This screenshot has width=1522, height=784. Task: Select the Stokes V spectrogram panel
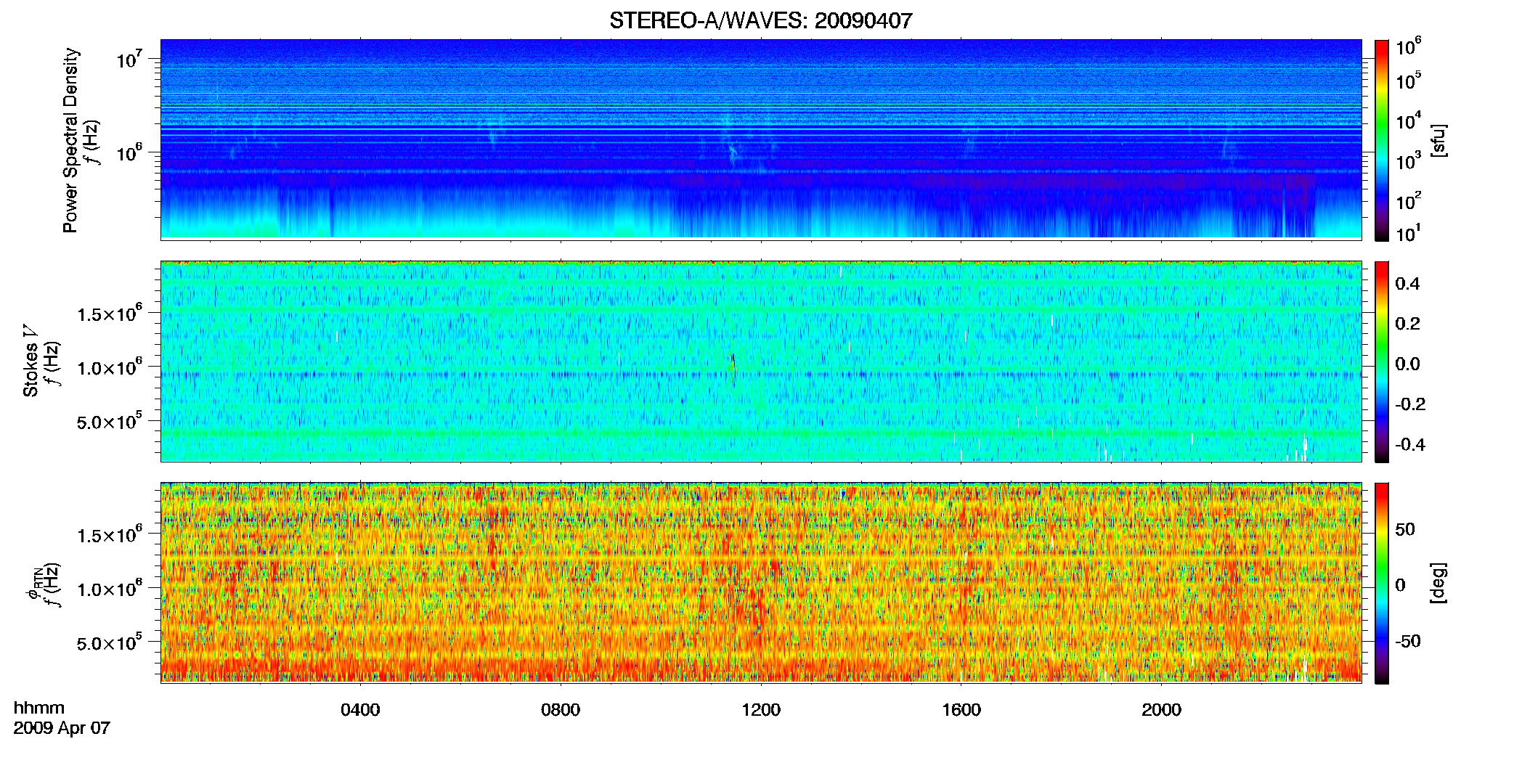click(760, 361)
